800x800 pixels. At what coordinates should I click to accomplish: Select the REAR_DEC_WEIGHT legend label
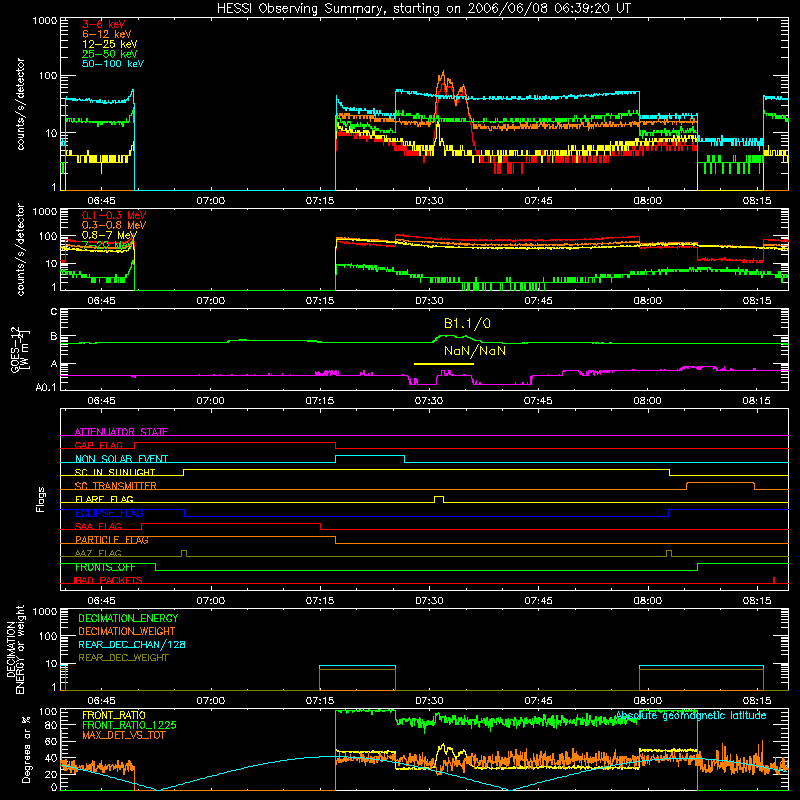click(x=123, y=658)
